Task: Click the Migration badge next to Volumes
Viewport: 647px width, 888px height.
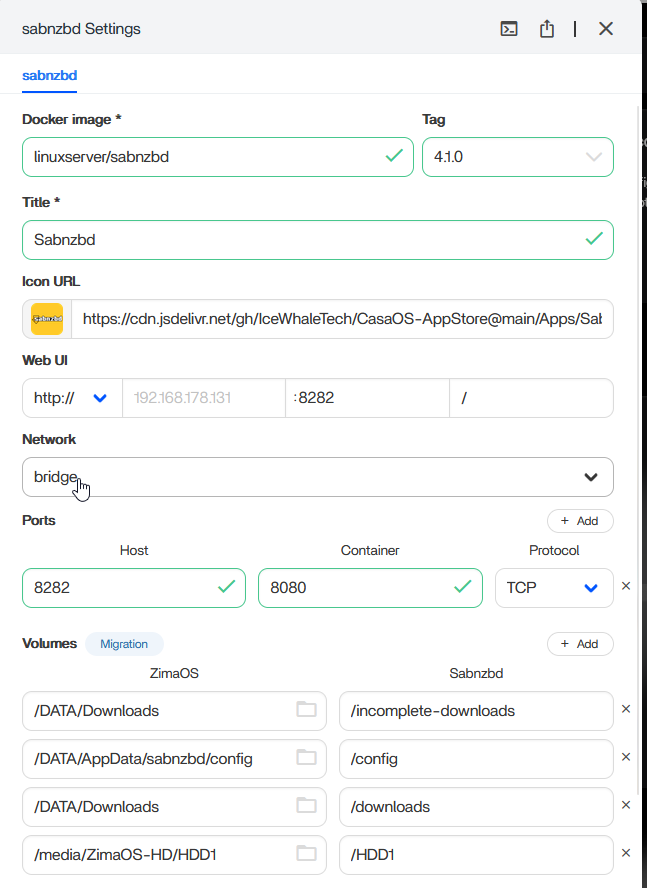Action: [x=124, y=644]
